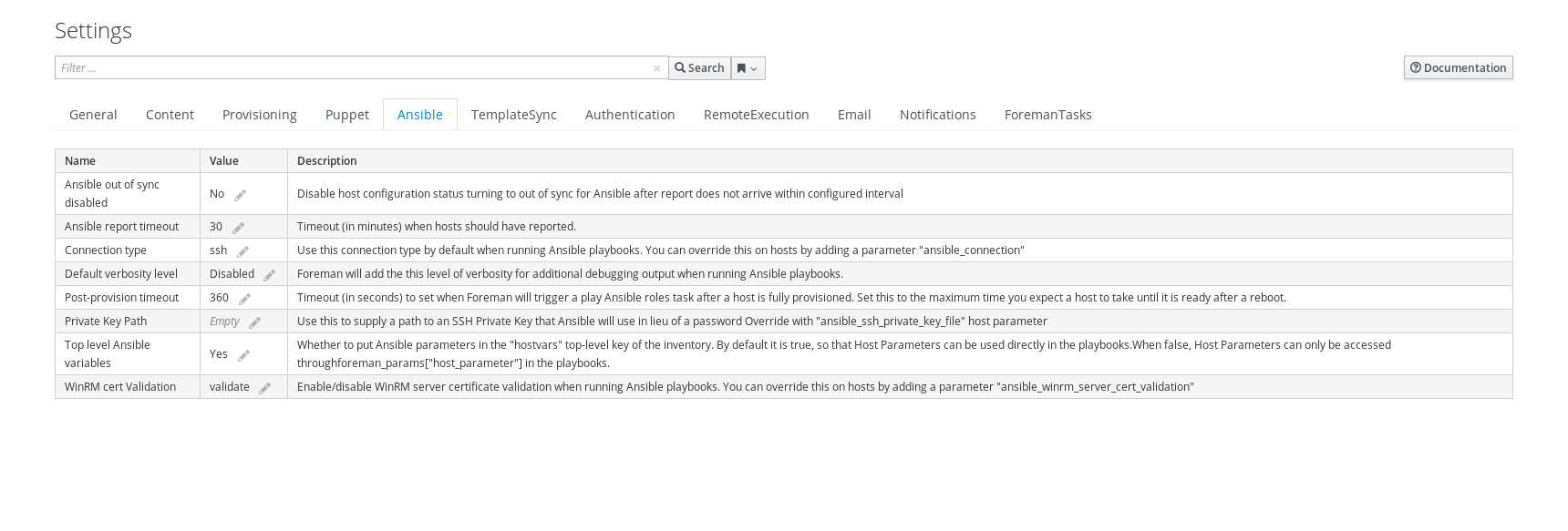The height and width of the screenshot is (531, 1568).
Task: Click the 'Connection type' name cell
Action: click(x=128, y=250)
